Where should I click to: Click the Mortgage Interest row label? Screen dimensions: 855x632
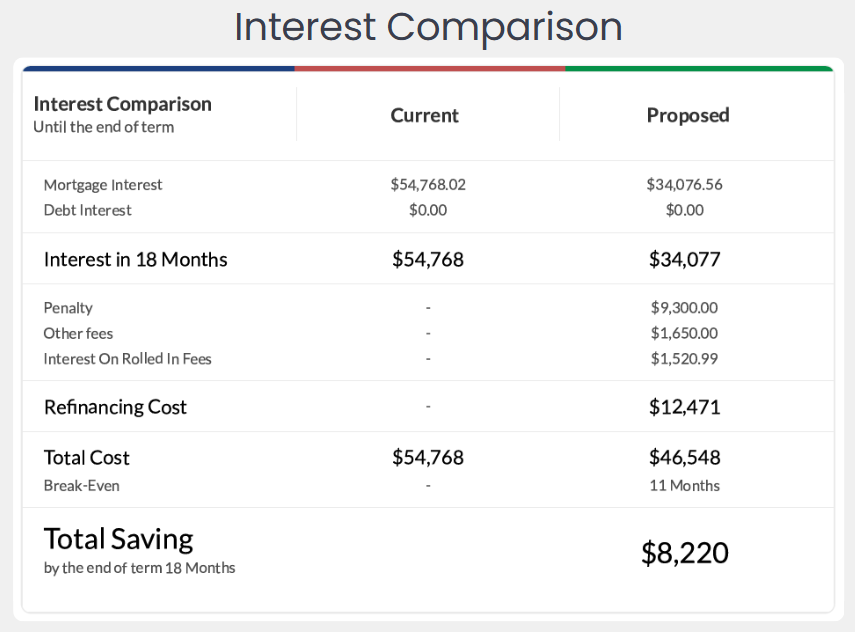pos(103,185)
